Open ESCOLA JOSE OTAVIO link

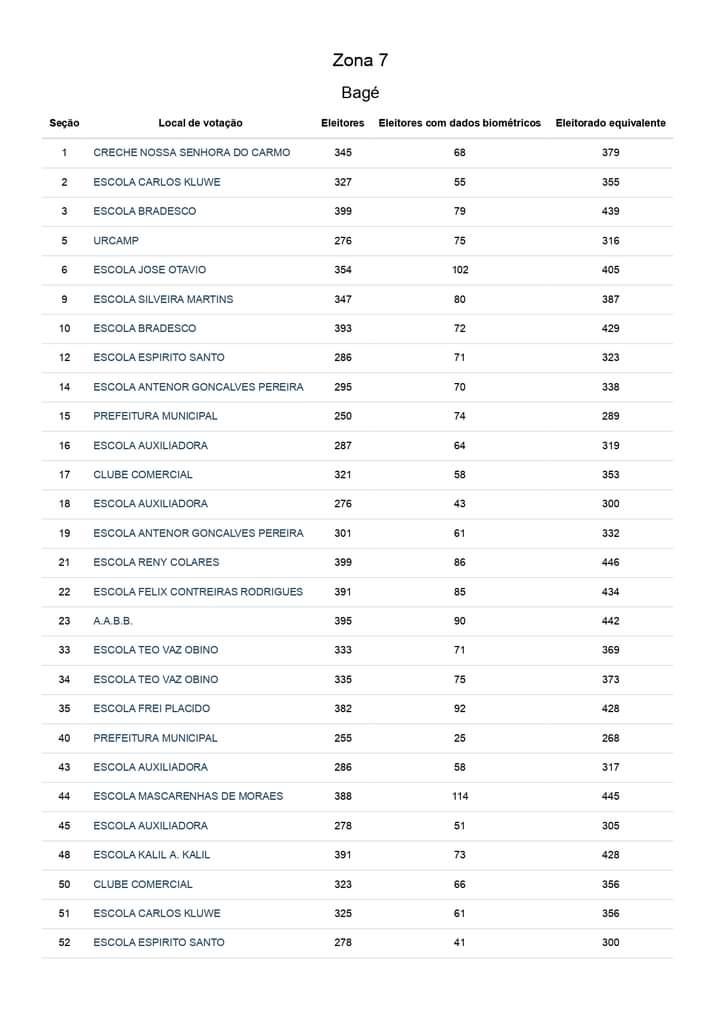[x=149, y=269]
